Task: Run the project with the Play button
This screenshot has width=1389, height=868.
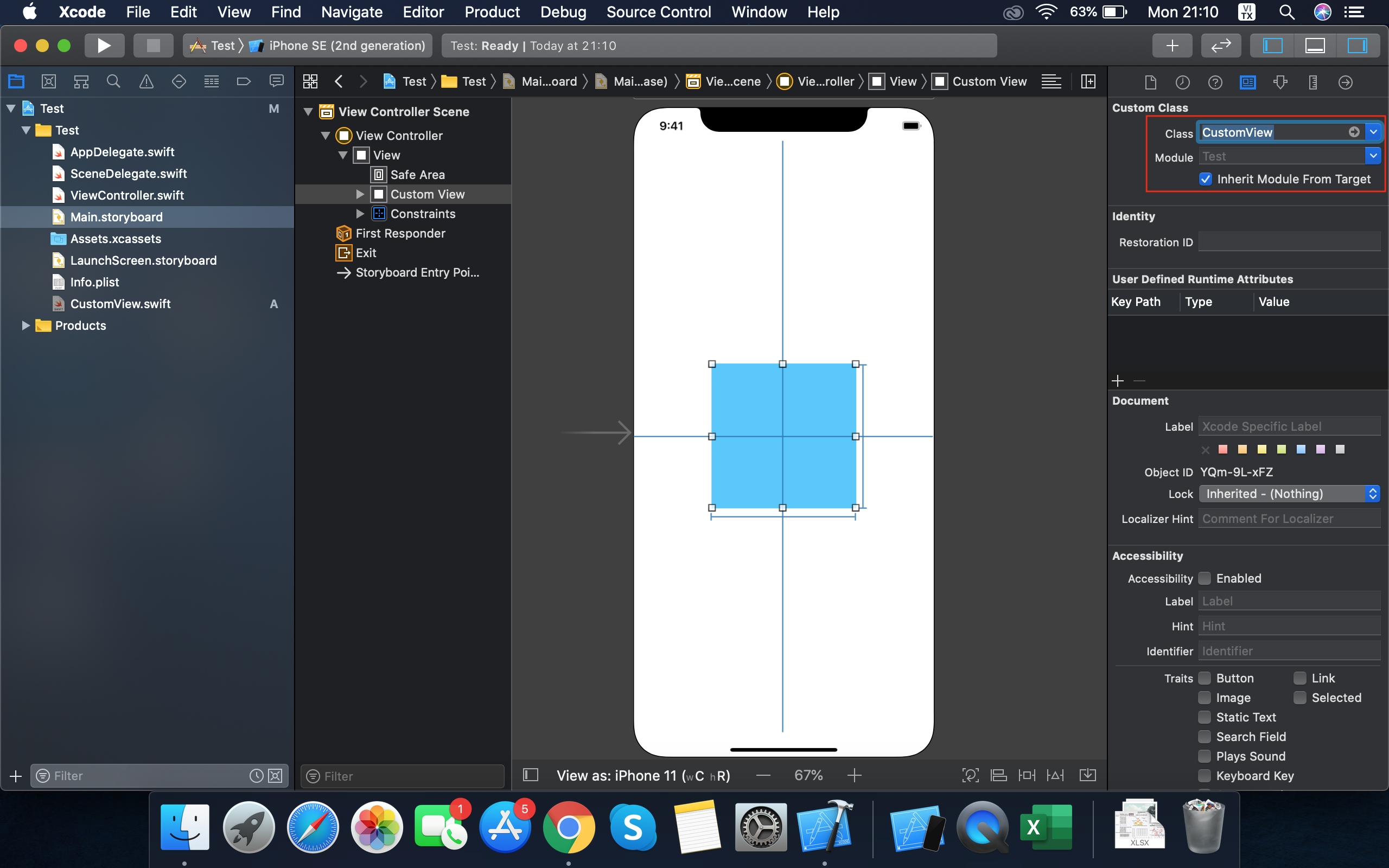Action: pyautogui.click(x=105, y=46)
